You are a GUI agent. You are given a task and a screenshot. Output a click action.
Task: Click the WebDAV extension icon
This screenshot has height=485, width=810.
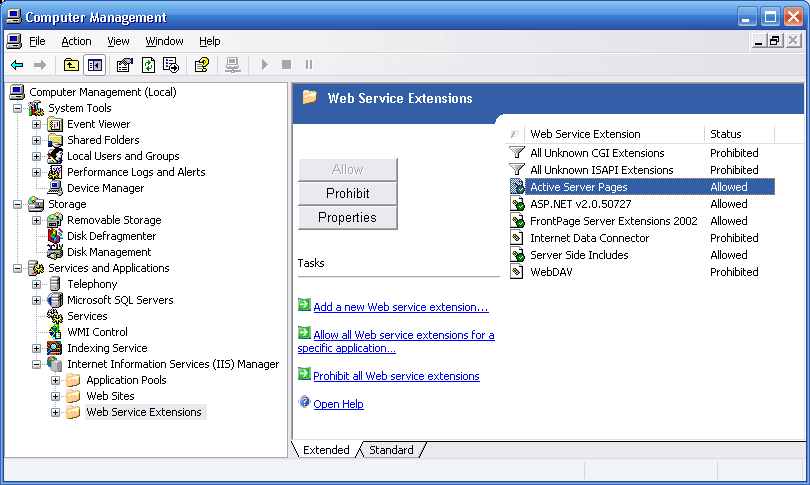[517, 272]
